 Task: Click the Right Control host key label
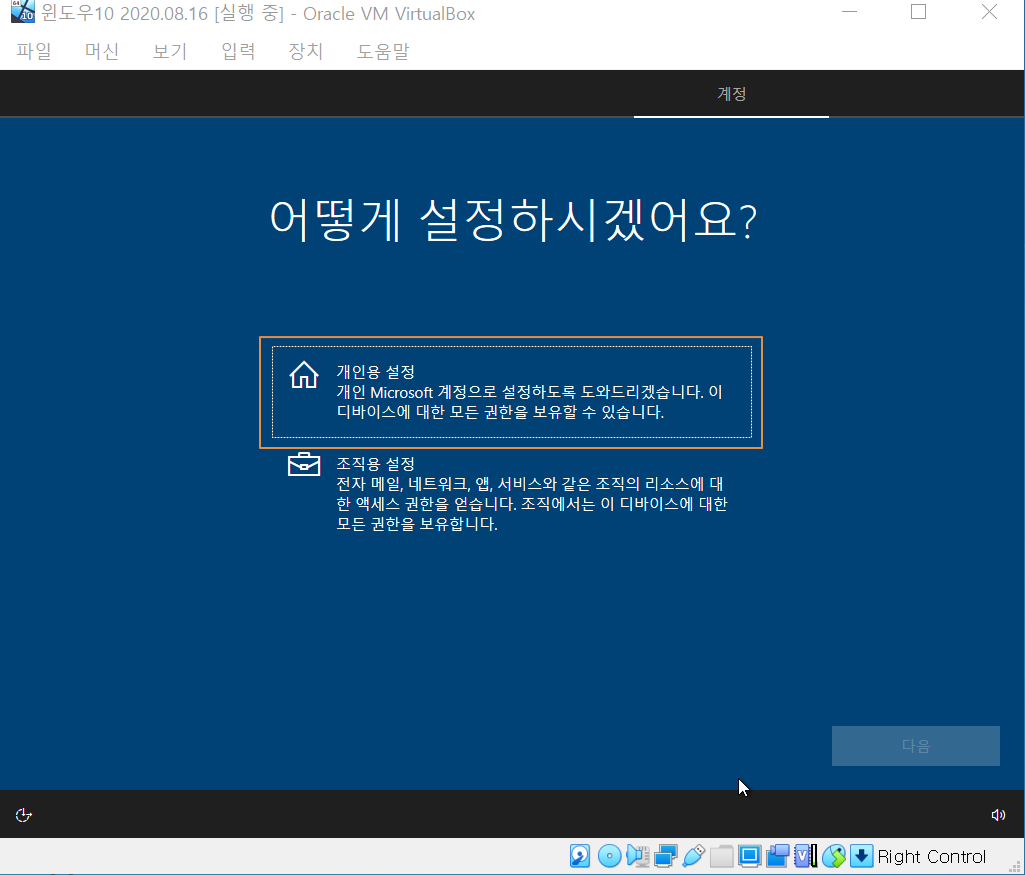(932, 856)
